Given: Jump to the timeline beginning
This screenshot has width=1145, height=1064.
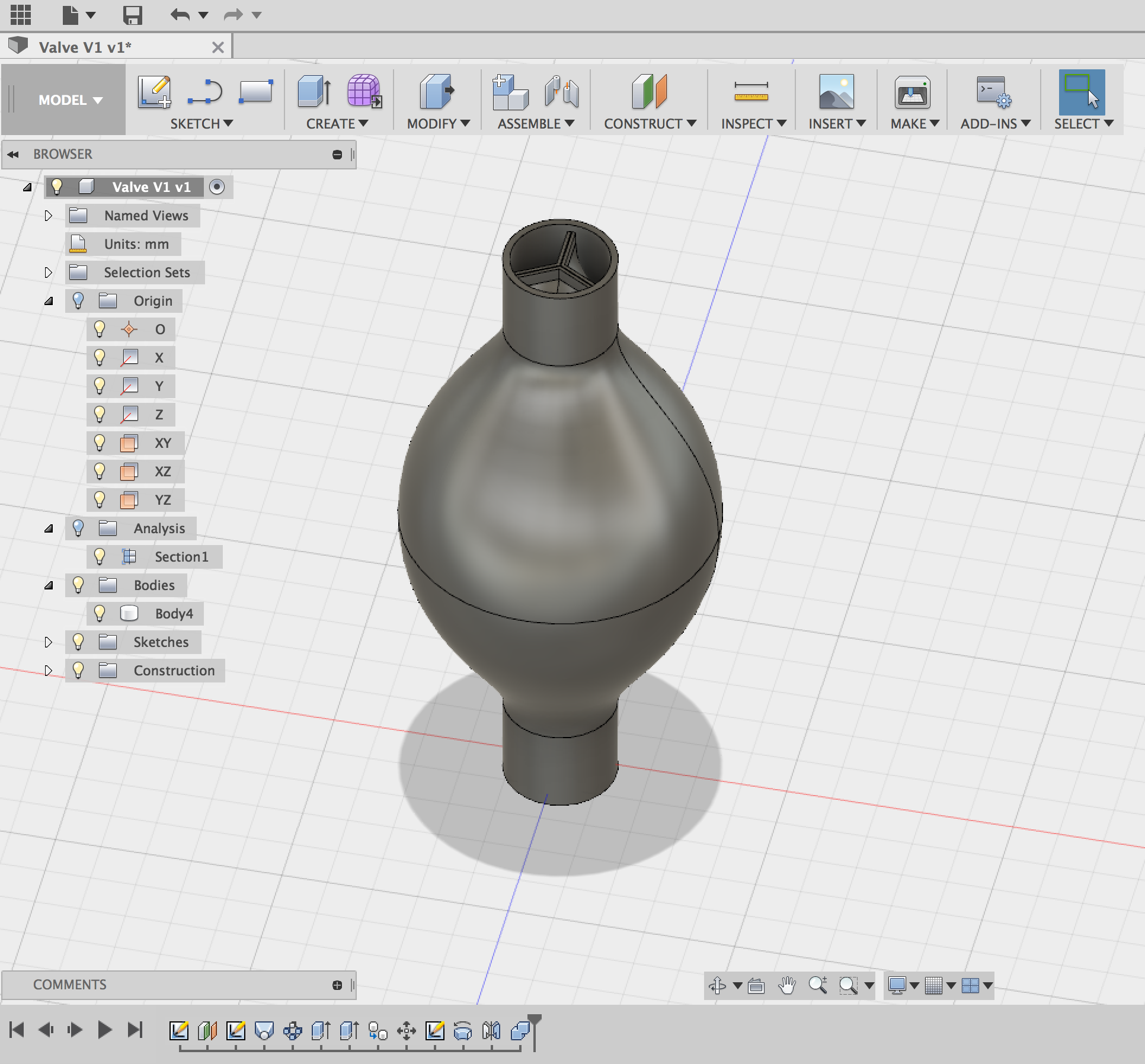Looking at the screenshot, I should (17, 1030).
